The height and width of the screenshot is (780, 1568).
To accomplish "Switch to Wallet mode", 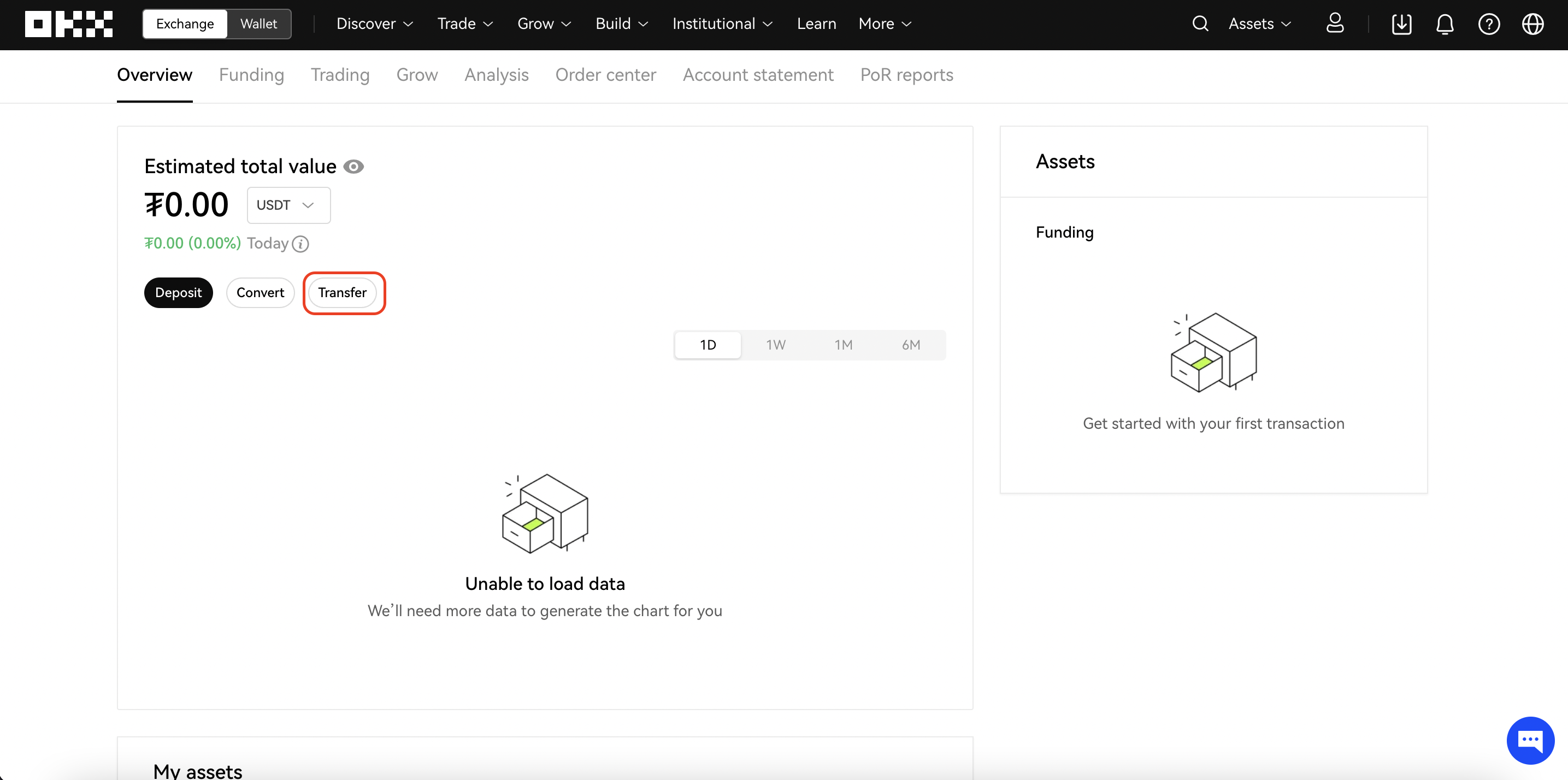I will click(258, 23).
